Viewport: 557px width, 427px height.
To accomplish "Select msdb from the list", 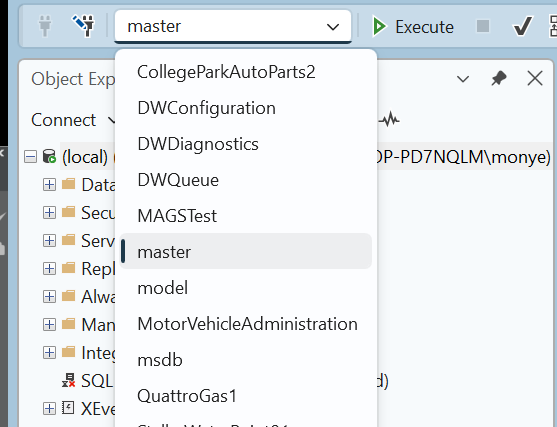I will click(x=246, y=360).
